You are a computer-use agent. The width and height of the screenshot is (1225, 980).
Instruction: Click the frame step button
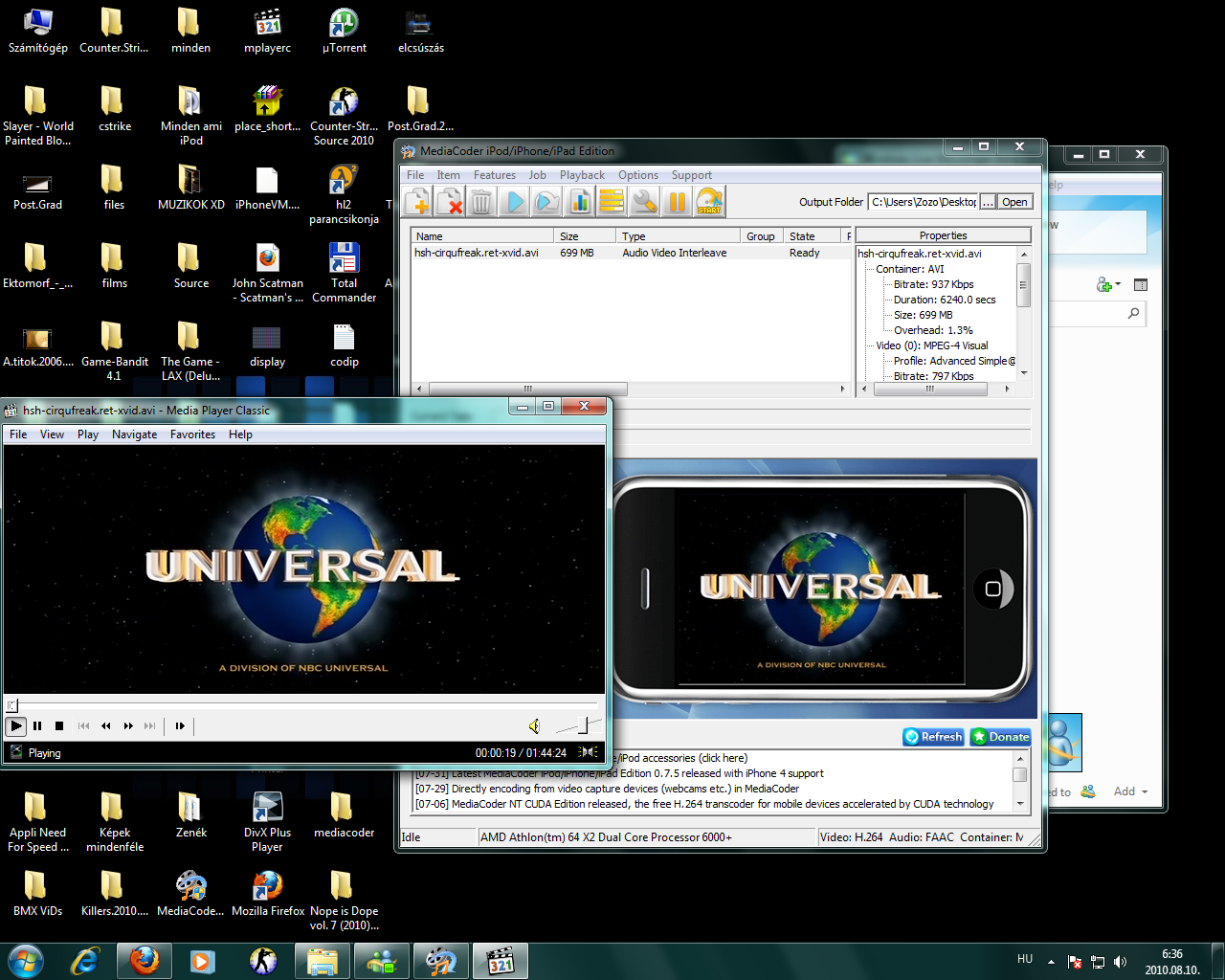click(x=180, y=726)
